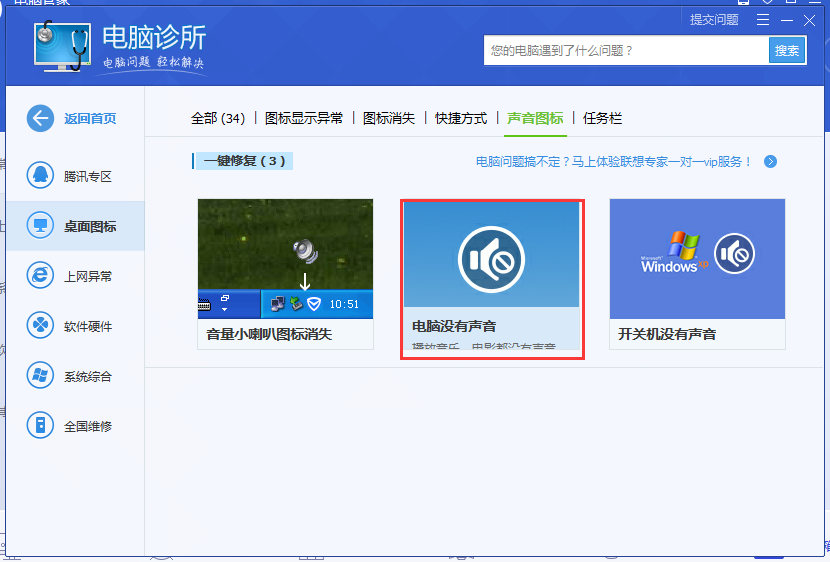Image resolution: width=830 pixels, height=562 pixels.
Task: Go to 腾讯专区 category label
Action: click(88, 176)
